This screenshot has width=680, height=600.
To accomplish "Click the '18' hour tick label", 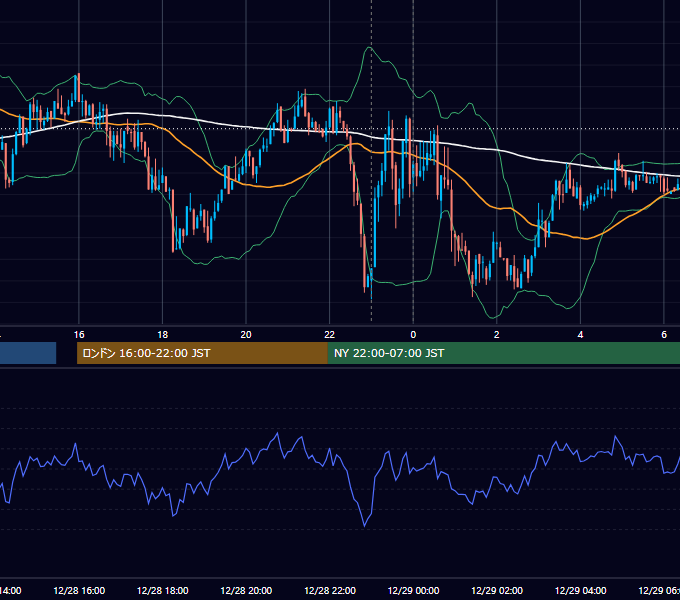I will tap(163, 335).
